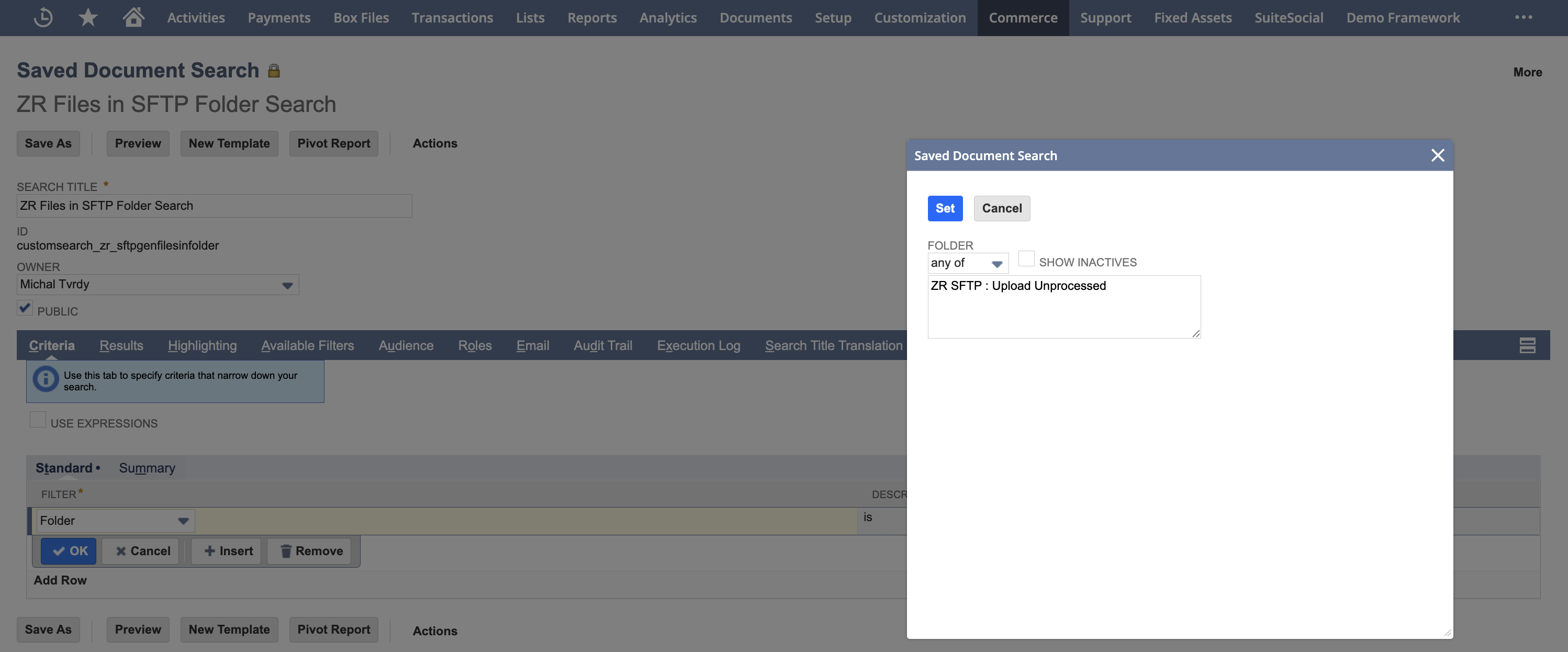Viewport: 1568px width, 652px height.
Task: Toggle the PUBLIC checkbox
Action: [25, 308]
